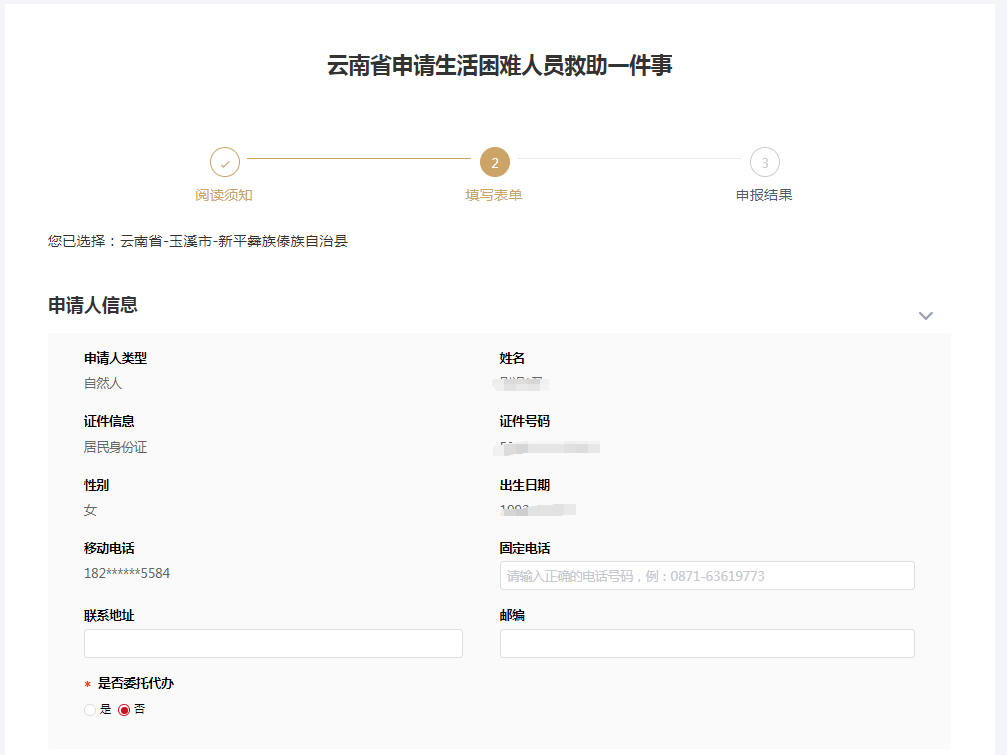Click the 申报结果 step label
The width and height of the screenshot is (1007, 755).
pyautogui.click(x=764, y=194)
